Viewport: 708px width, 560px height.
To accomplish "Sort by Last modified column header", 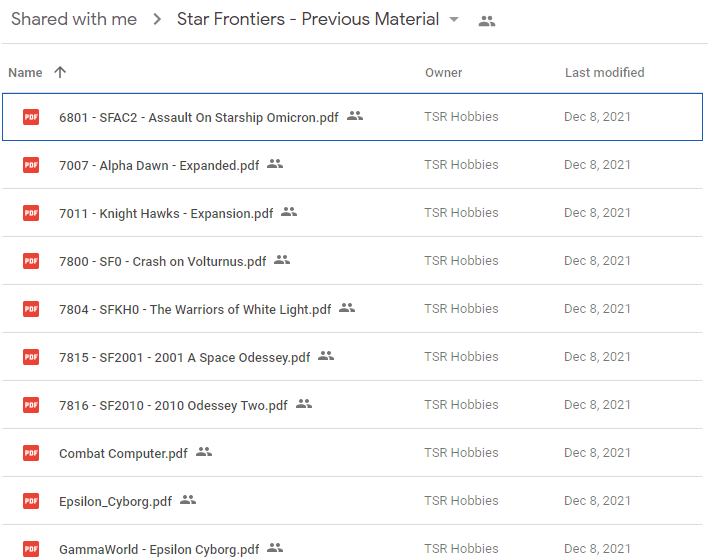I will [x=605, y=72].
